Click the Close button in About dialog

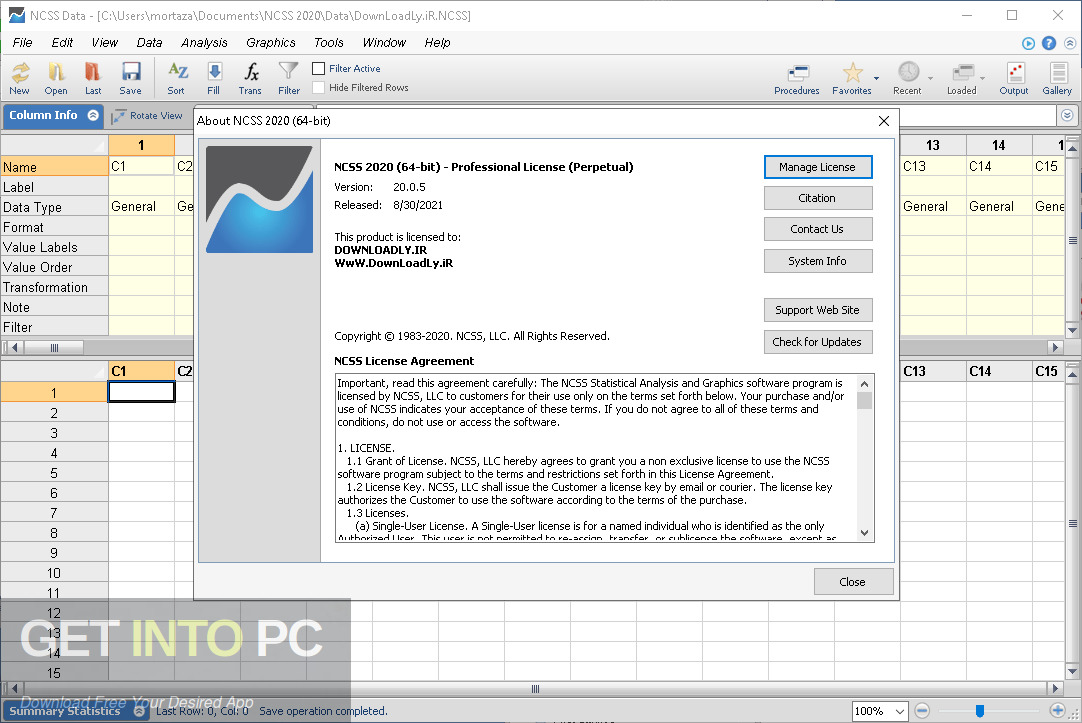tap(853, 582)
